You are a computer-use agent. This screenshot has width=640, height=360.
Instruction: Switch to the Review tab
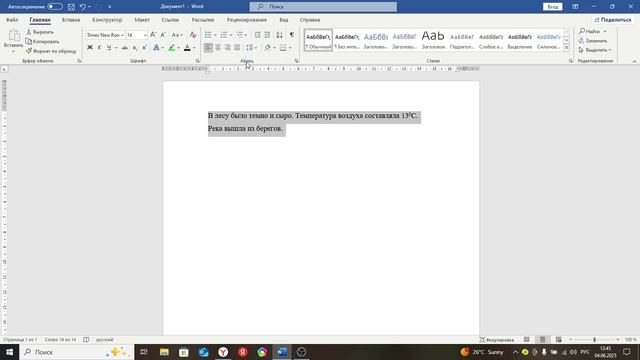(x=247, y=20)
